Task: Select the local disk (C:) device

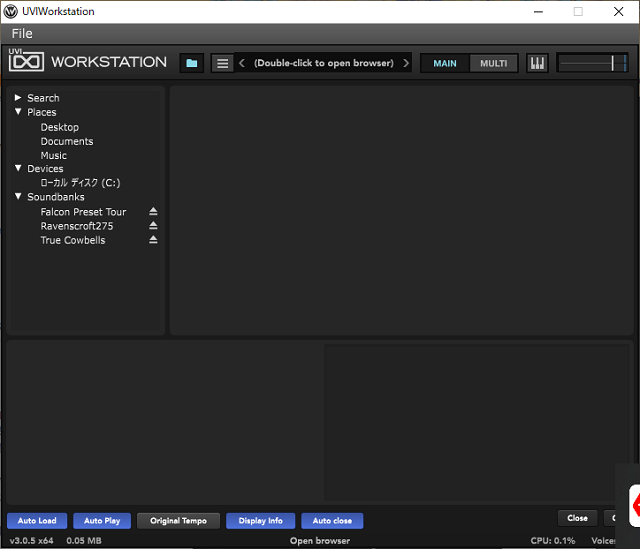Action: click(80, 182)
